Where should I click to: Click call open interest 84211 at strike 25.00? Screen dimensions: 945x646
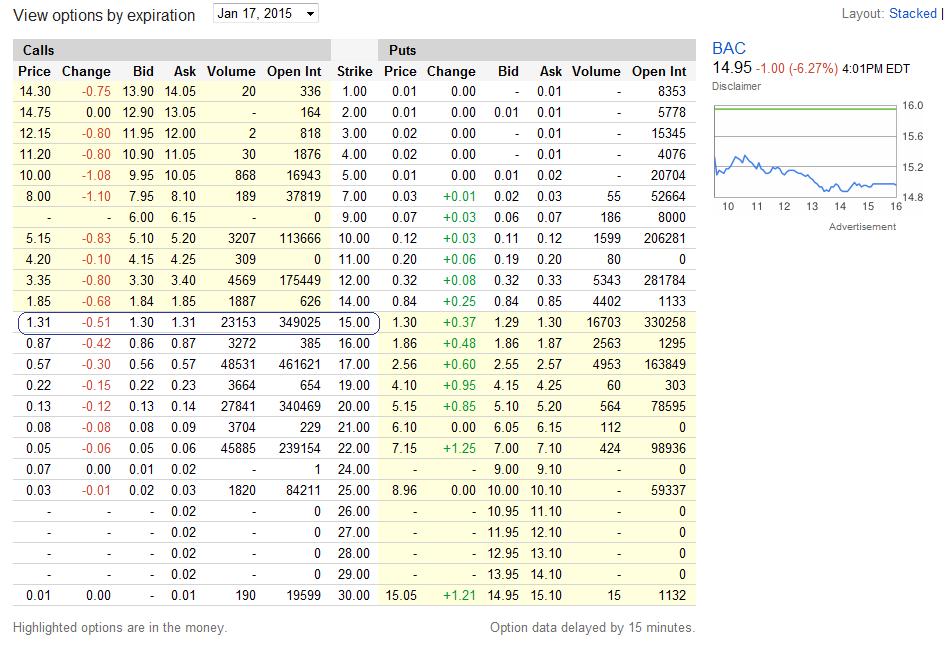click(x=303, y=491)
